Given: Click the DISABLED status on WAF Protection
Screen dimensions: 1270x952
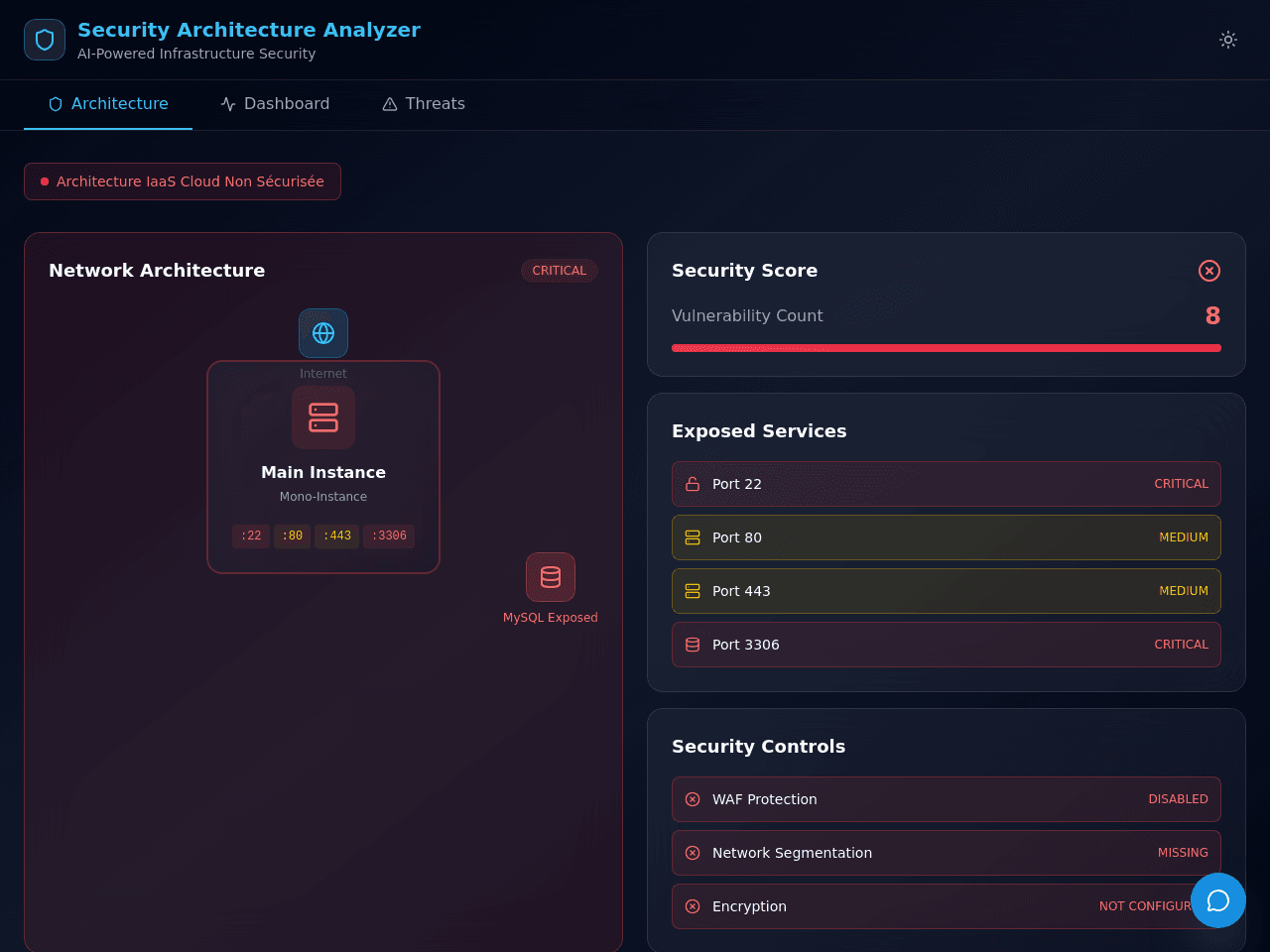Looking at the screenshot, I should [x=1178, y=799].
